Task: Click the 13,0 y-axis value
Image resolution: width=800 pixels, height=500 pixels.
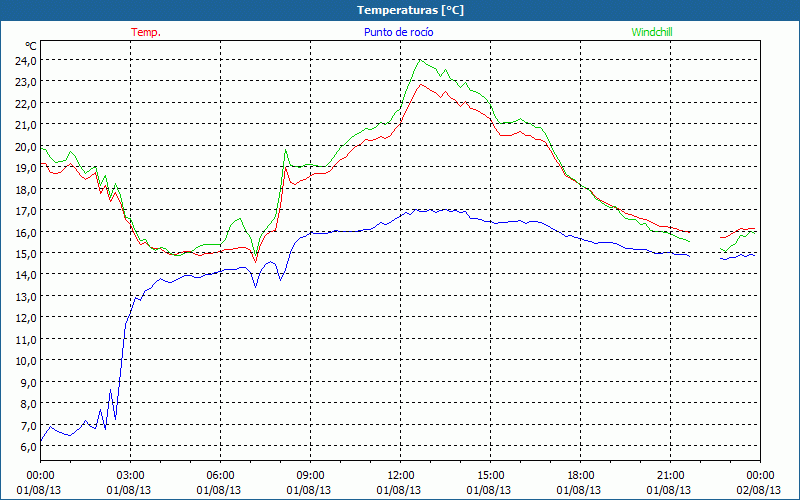Action: (x=27, y=297)
